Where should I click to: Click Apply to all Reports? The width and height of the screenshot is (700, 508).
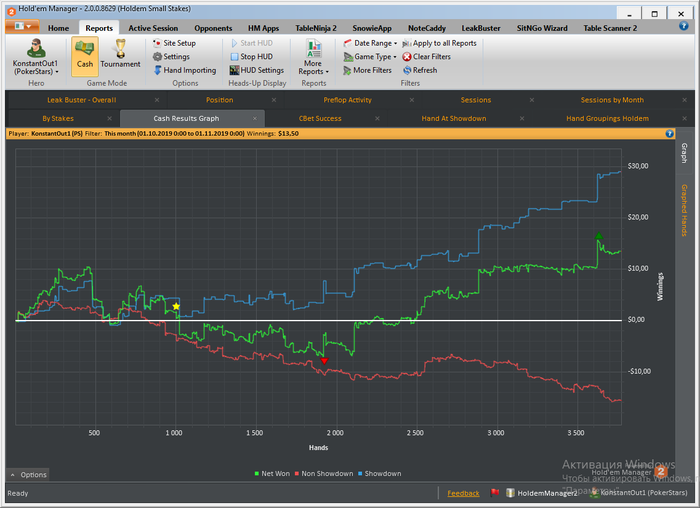pos(439,43)
